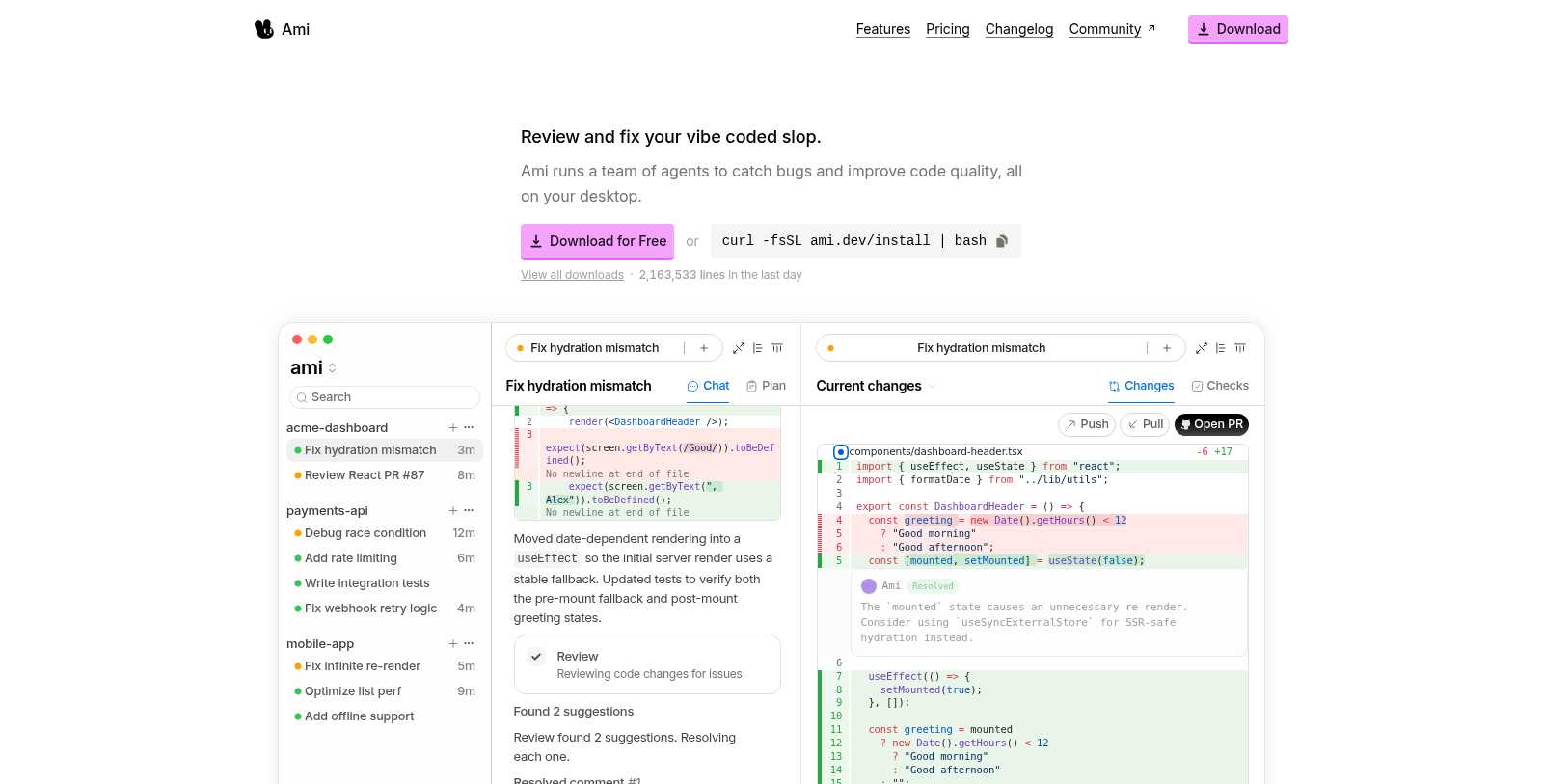Click the Ami rabbit logo
The width and height of the screenshot is (1543, 784).
pos(264,29)
